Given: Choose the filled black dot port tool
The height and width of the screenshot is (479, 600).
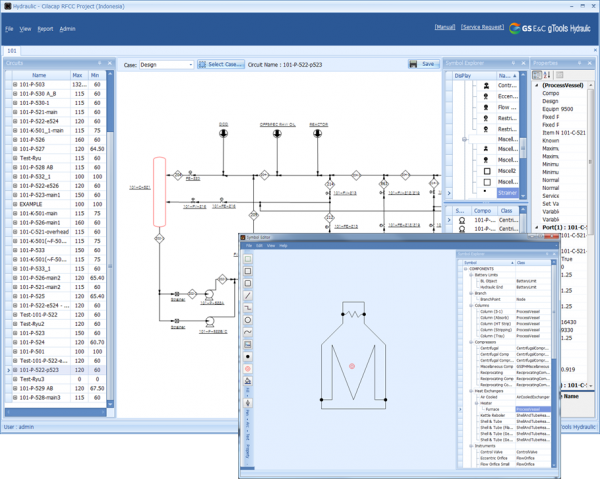Looking at the screenshot, I should pyautogui.click(x=248, y=357).
